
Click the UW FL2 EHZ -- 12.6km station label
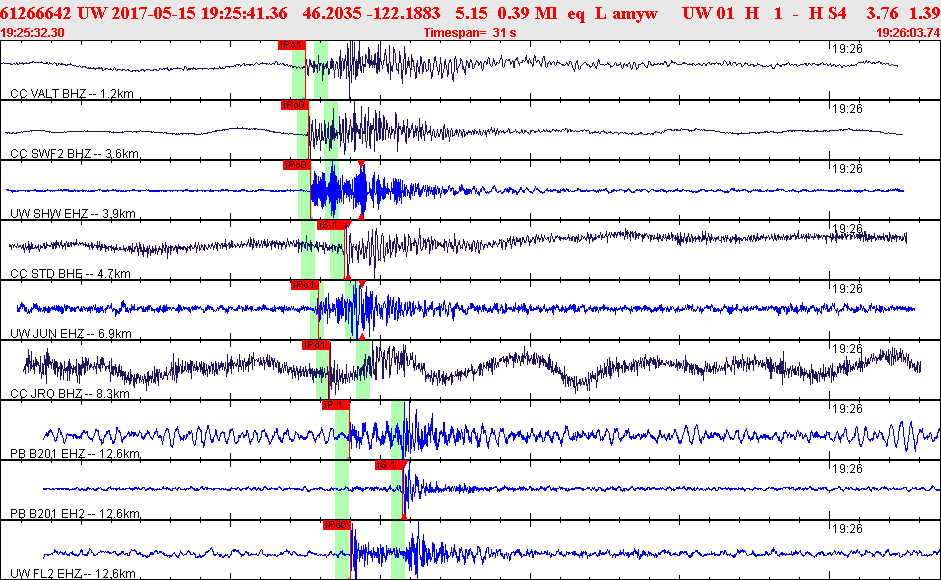[x=73, y=574]
